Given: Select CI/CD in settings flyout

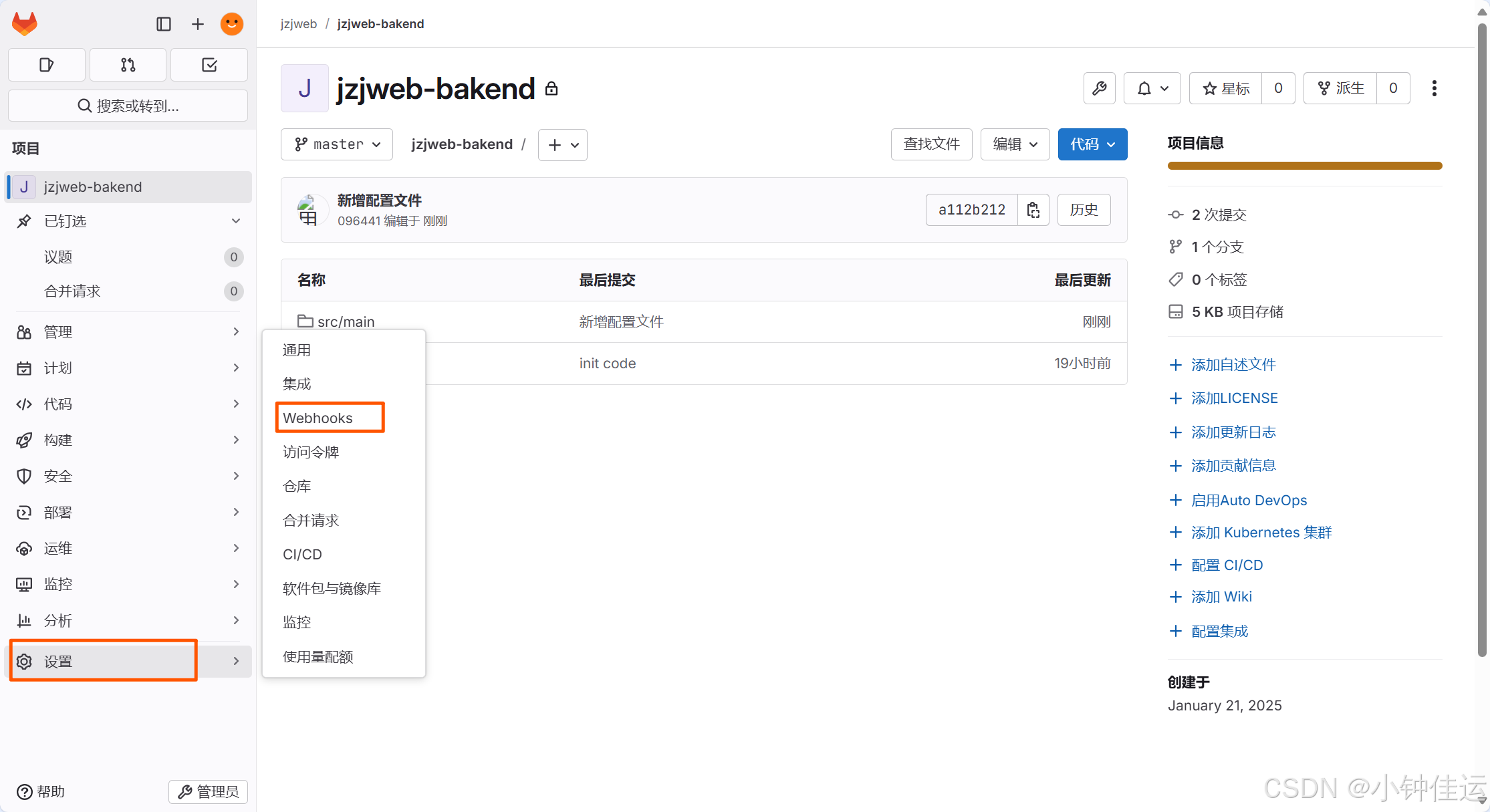Looking at the screenshot, I should pos(344,554).
